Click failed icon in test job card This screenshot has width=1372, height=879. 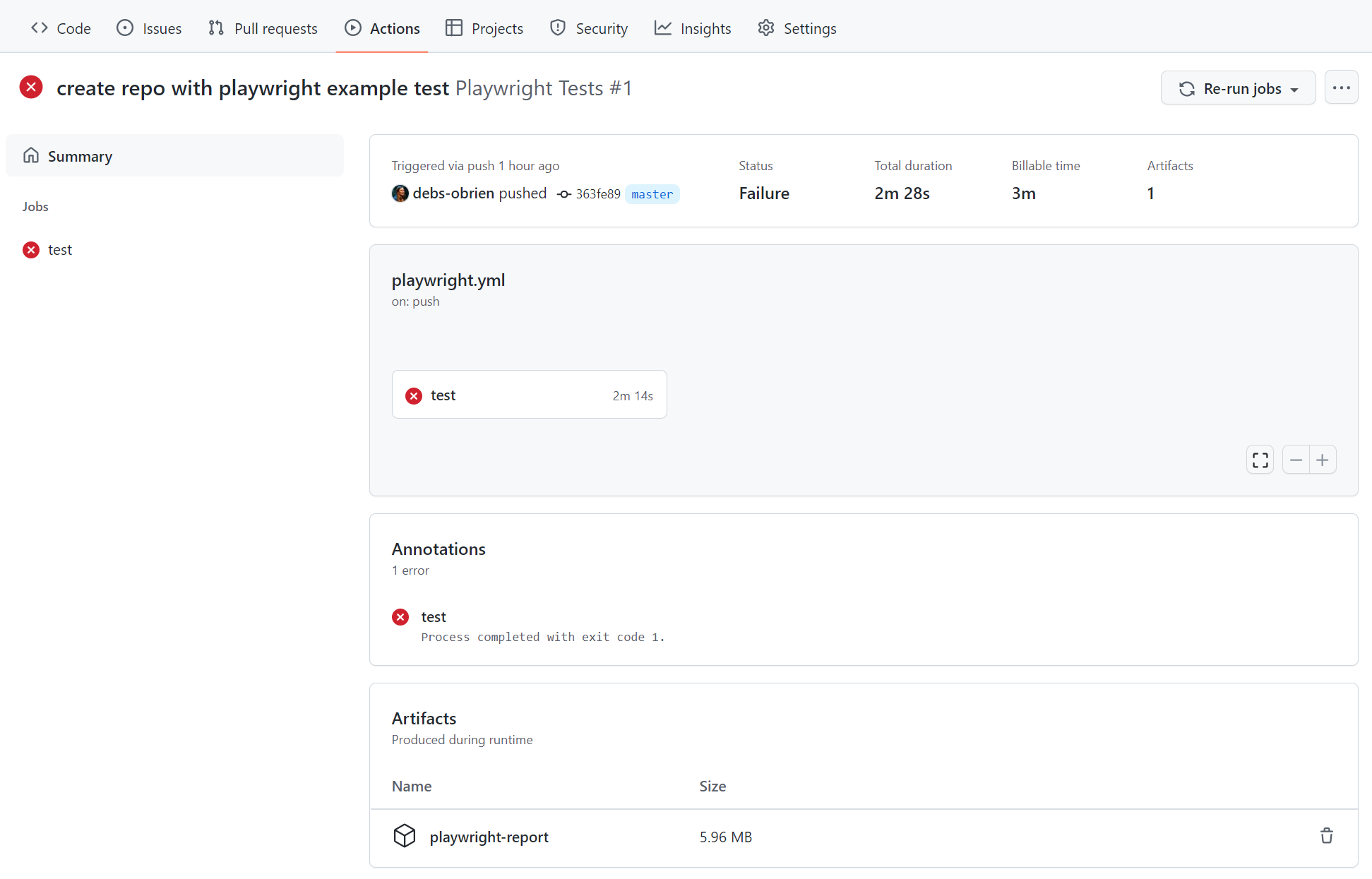click(414, 396)
